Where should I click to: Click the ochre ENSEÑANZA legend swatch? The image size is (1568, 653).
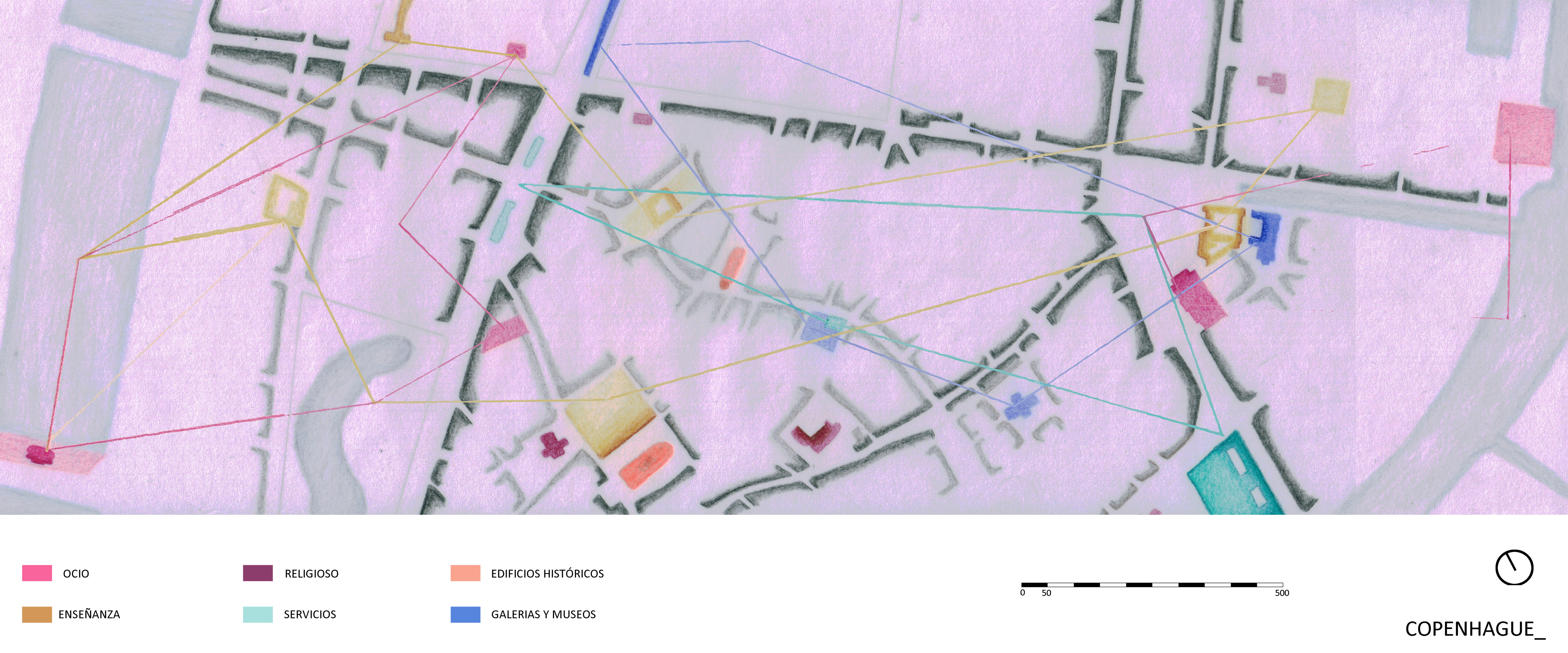pos(37,615)
